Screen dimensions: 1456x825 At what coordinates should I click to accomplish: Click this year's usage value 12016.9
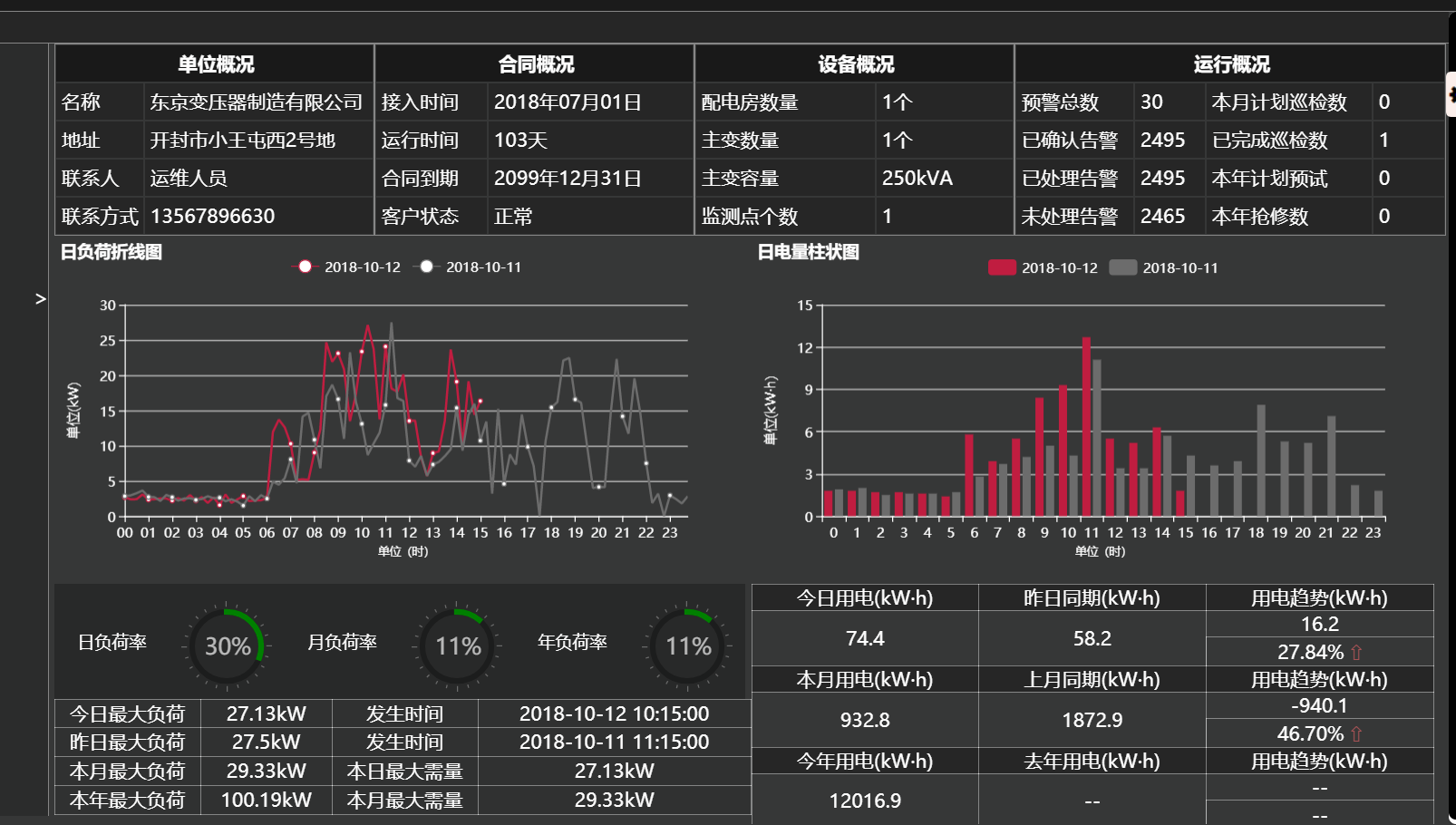(x=865, y=801)
